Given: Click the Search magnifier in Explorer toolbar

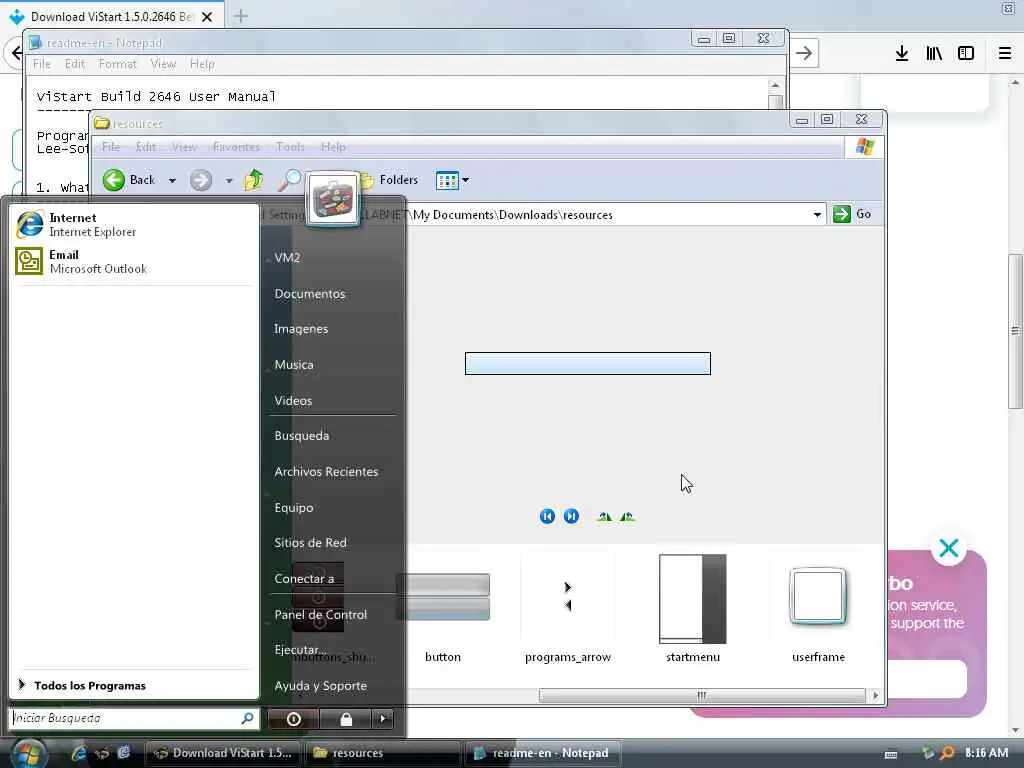Looking at the screenshot, I should 289,180.
